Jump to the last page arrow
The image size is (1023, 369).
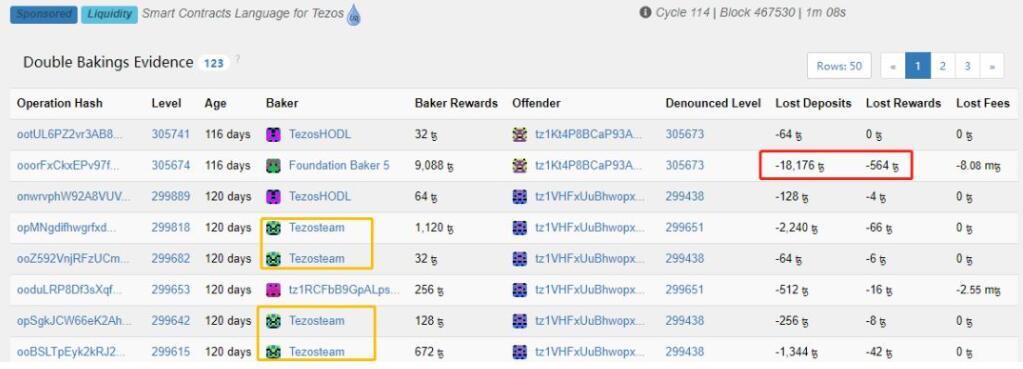pos(992,66)
